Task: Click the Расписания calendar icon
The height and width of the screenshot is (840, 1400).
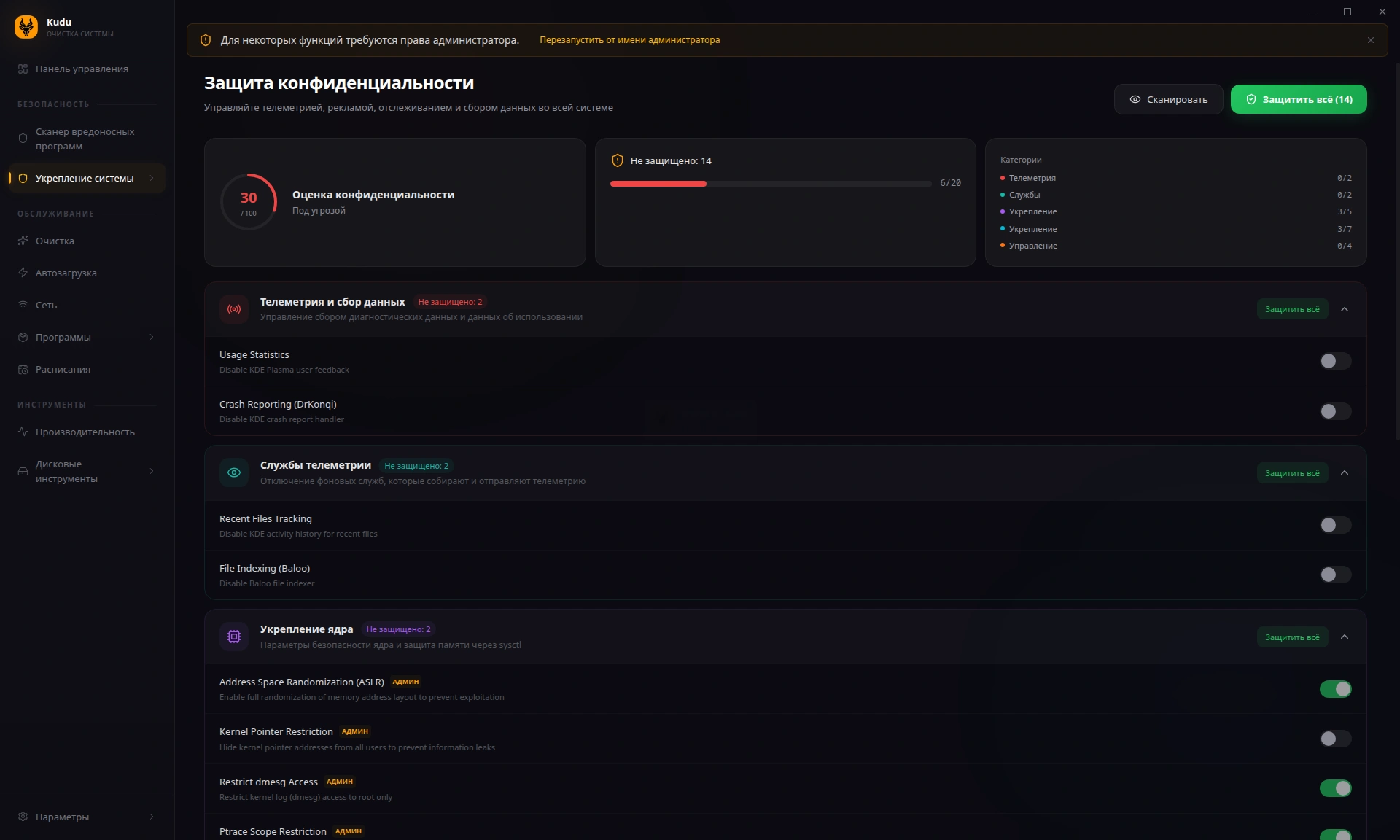Action: coord(23,369)
